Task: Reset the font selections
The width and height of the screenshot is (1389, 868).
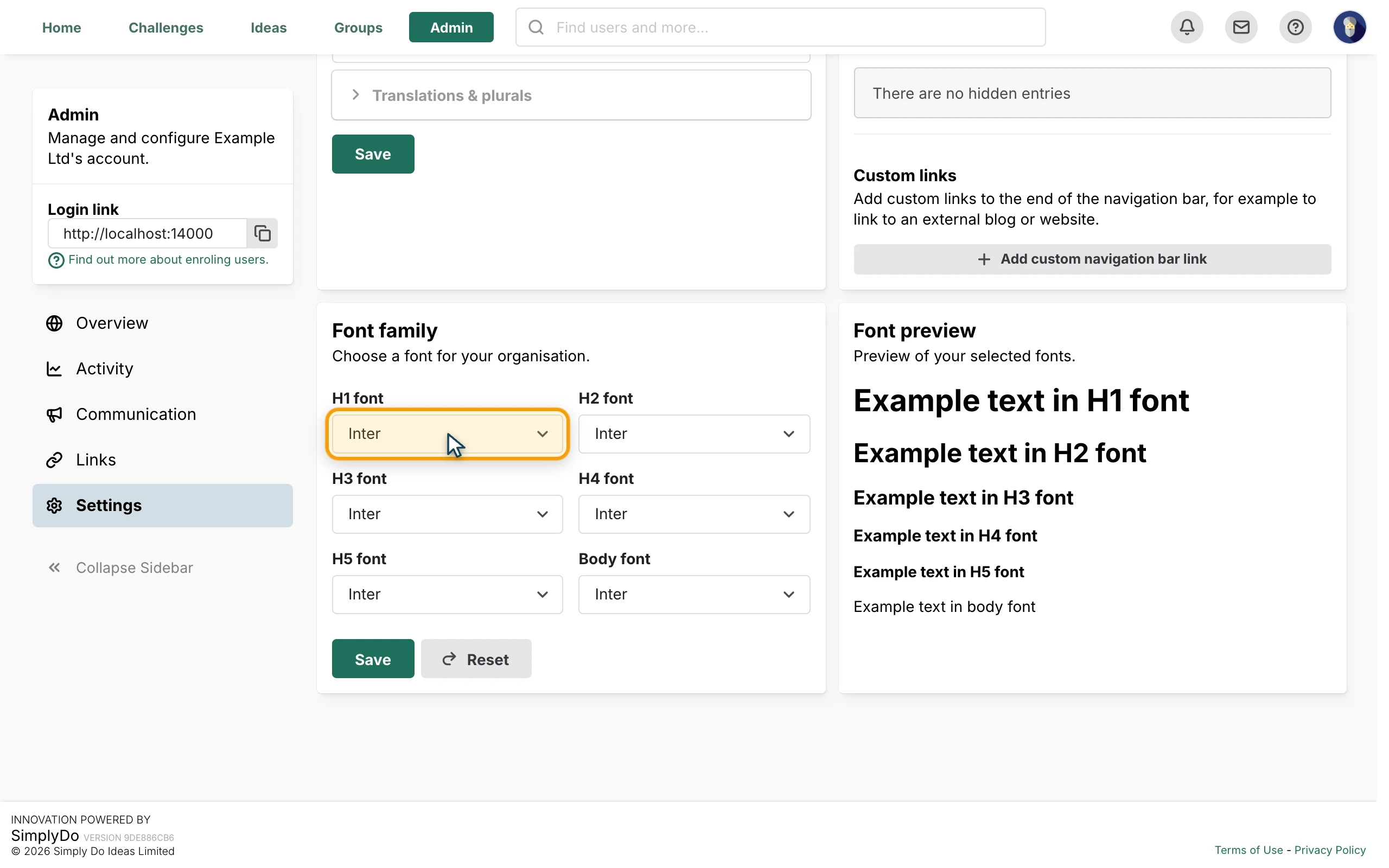Action: (x=476, y=659)
